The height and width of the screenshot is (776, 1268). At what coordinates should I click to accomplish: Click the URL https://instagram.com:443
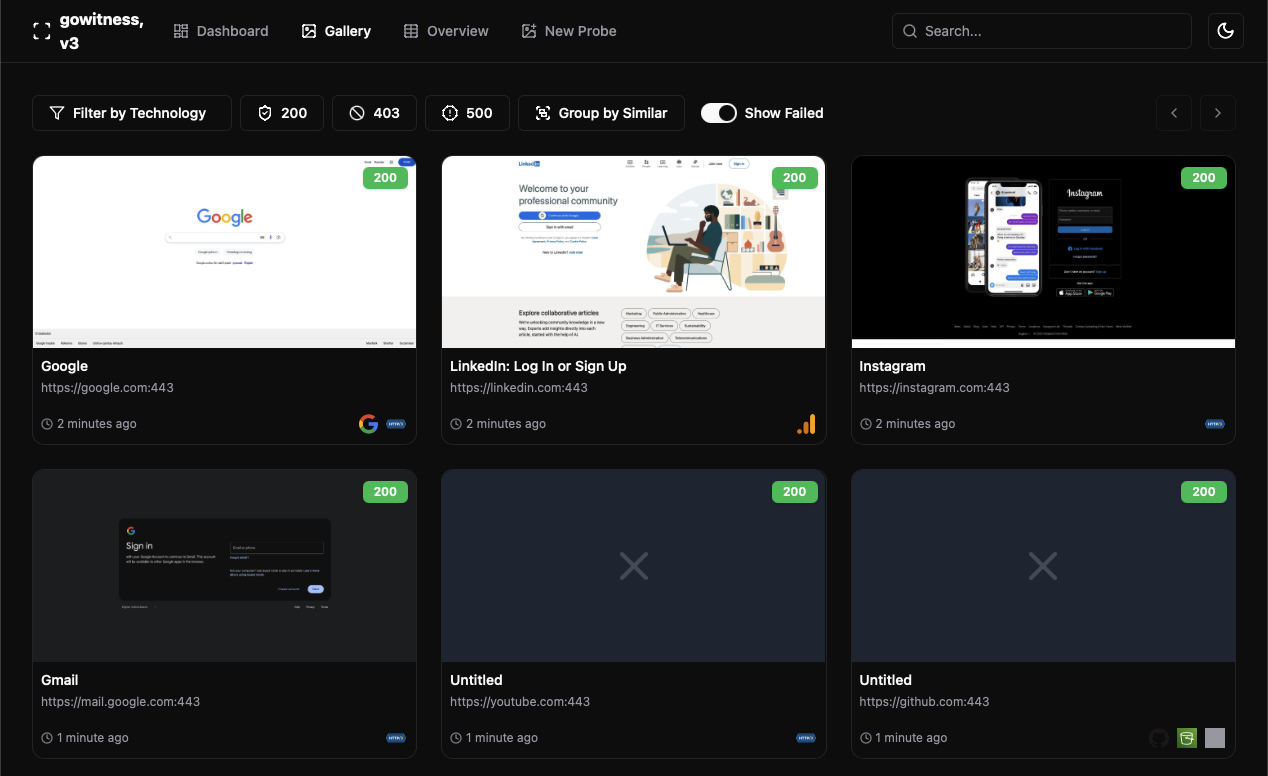(935, 388)
